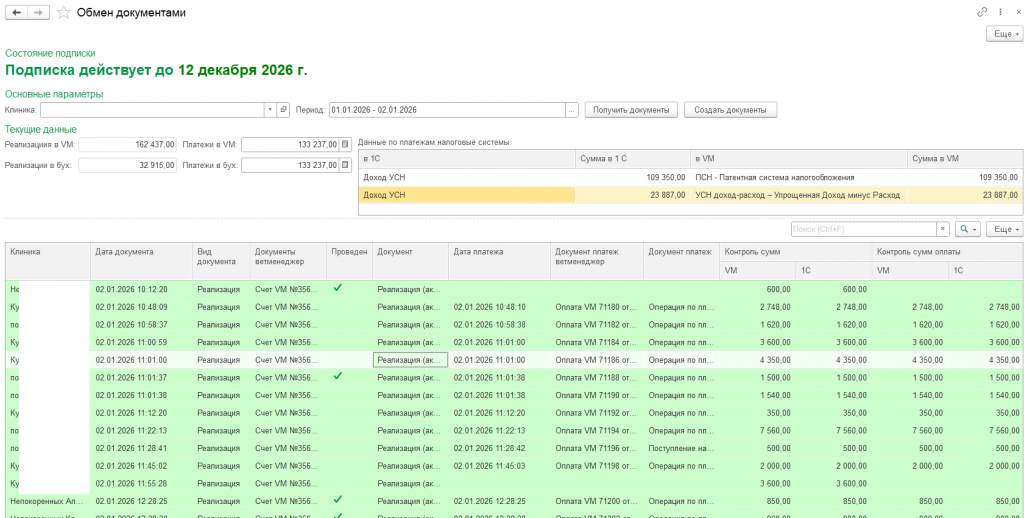The width and height of the screenshot is (1024, 518).
Task: Open the top Еще menu
Action: (x=1004, y=34)
